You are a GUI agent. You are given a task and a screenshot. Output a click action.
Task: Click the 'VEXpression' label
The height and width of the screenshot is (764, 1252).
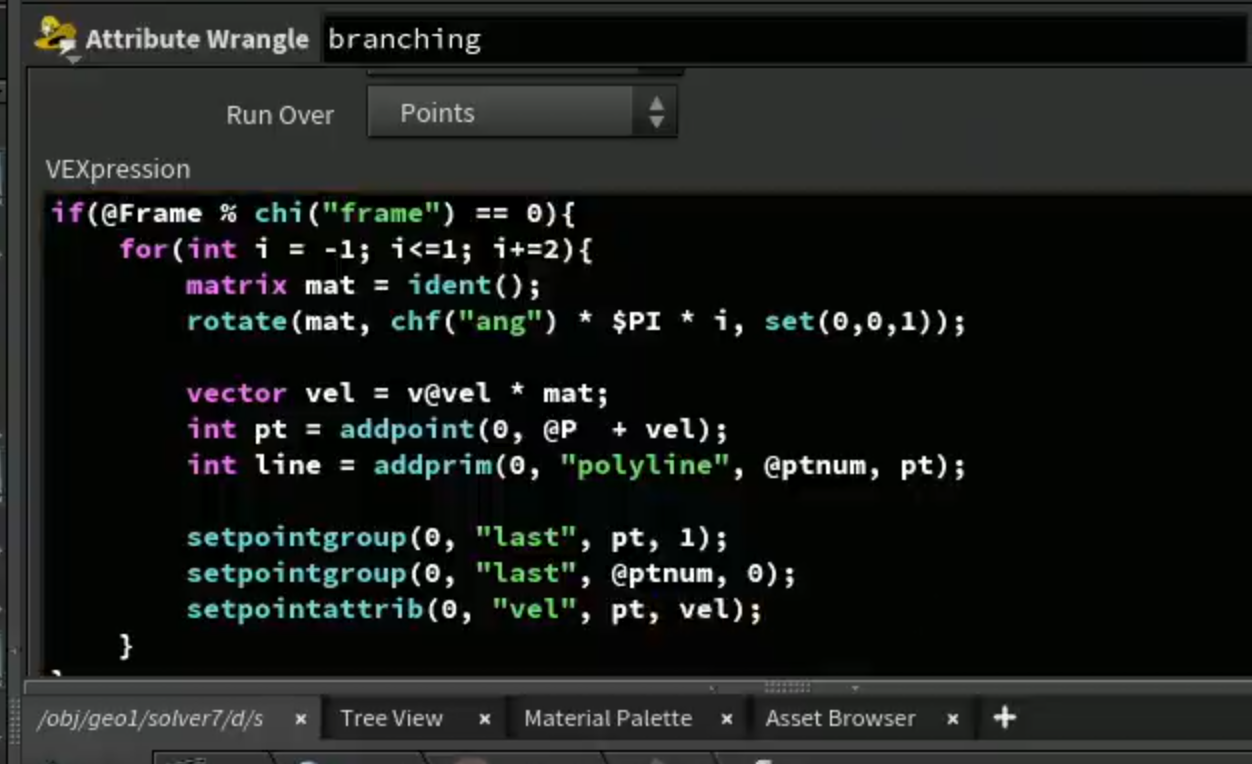118,169
